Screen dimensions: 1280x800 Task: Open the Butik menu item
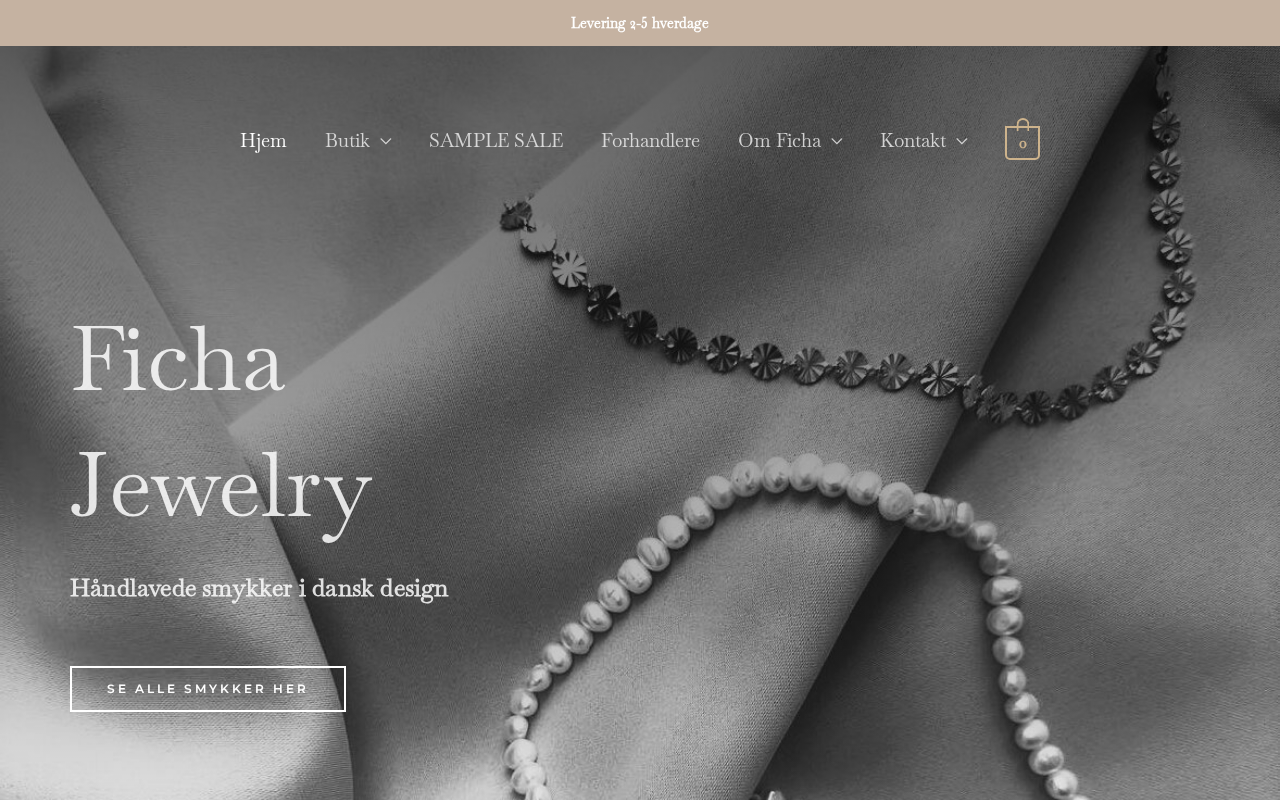pos(347,141)
